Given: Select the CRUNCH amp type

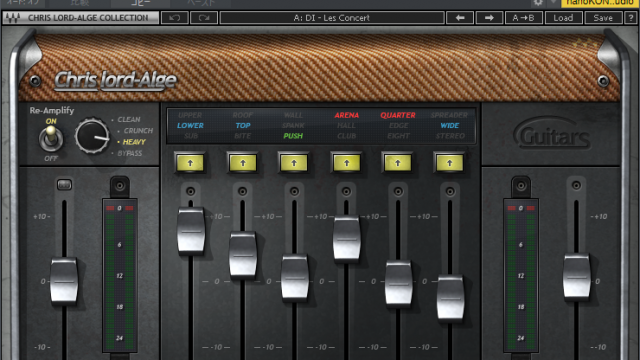Looking at the screenshot, I should [x=138, y=131].
